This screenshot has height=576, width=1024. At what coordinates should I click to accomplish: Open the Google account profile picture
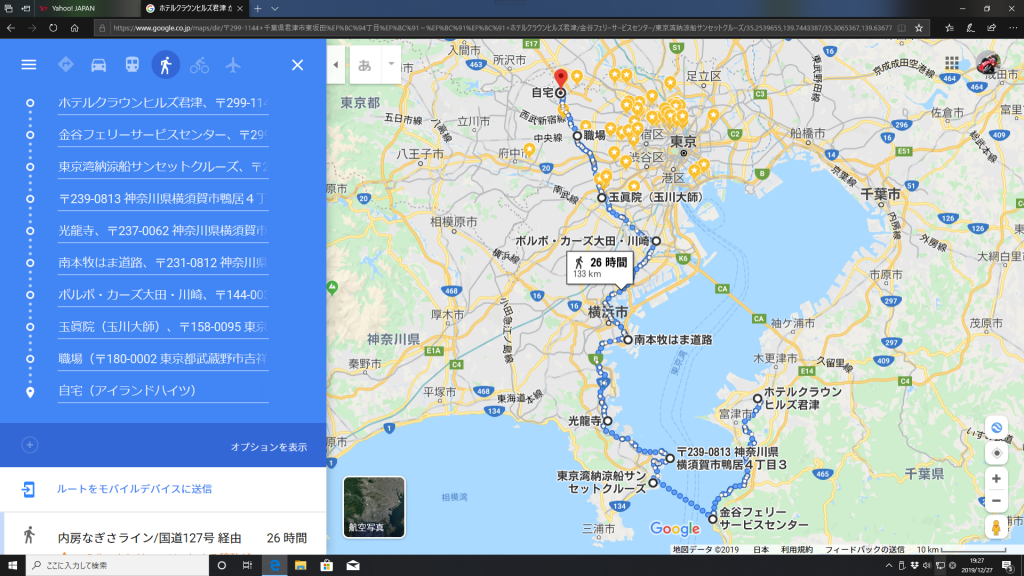tap(987, 63)
